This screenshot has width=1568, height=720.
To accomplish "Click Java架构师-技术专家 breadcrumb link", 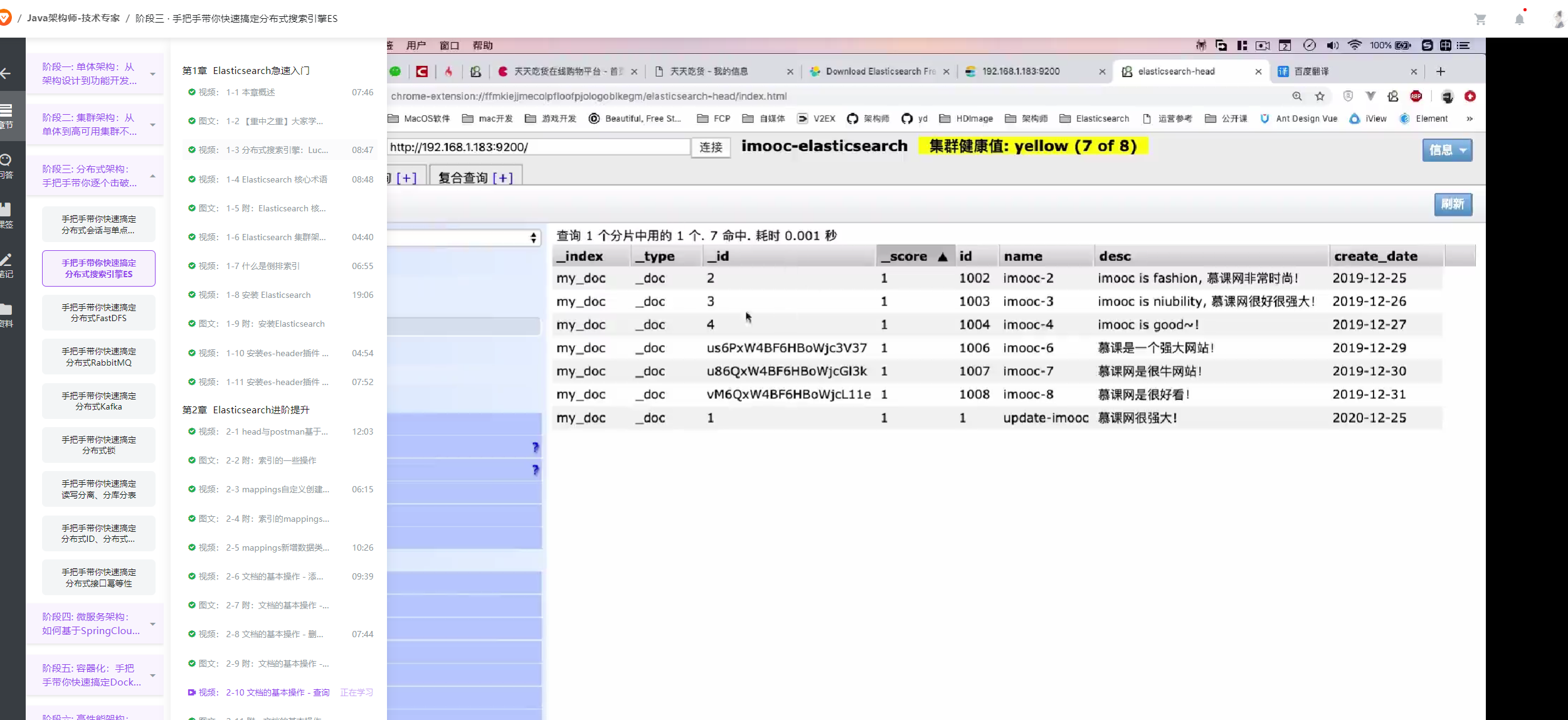I will pos(73,18).
